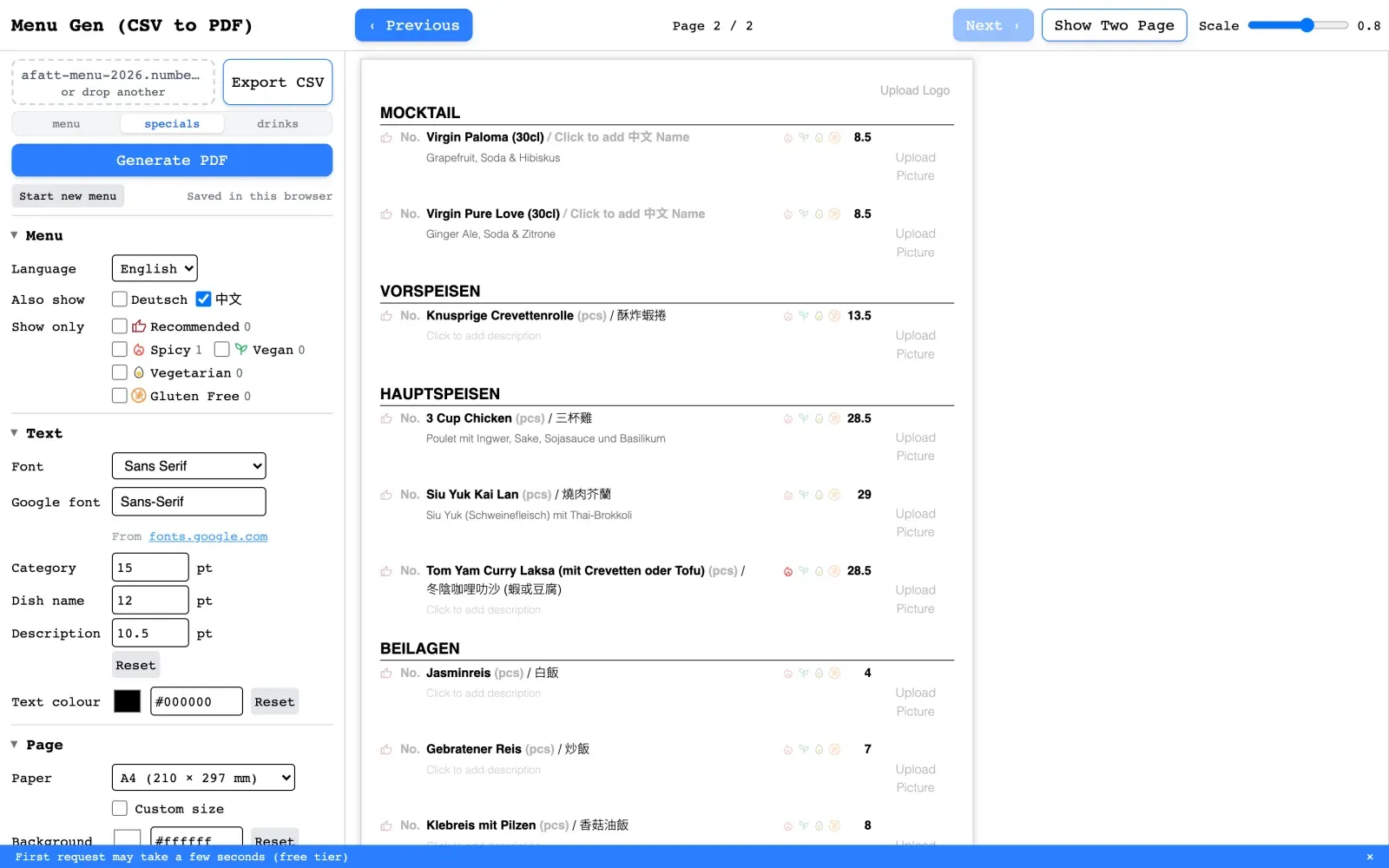The height and width of the screenshot is (868, 1389).
Task: Click thumbs-up icon next to 3 Cup Chicken
Action: coord(386,418)
